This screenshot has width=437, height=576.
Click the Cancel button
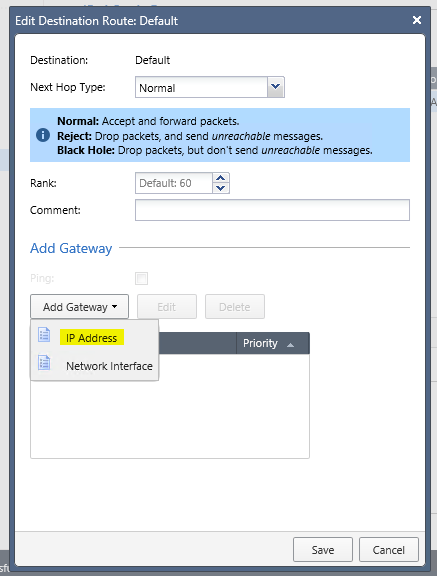pos(389,550)
